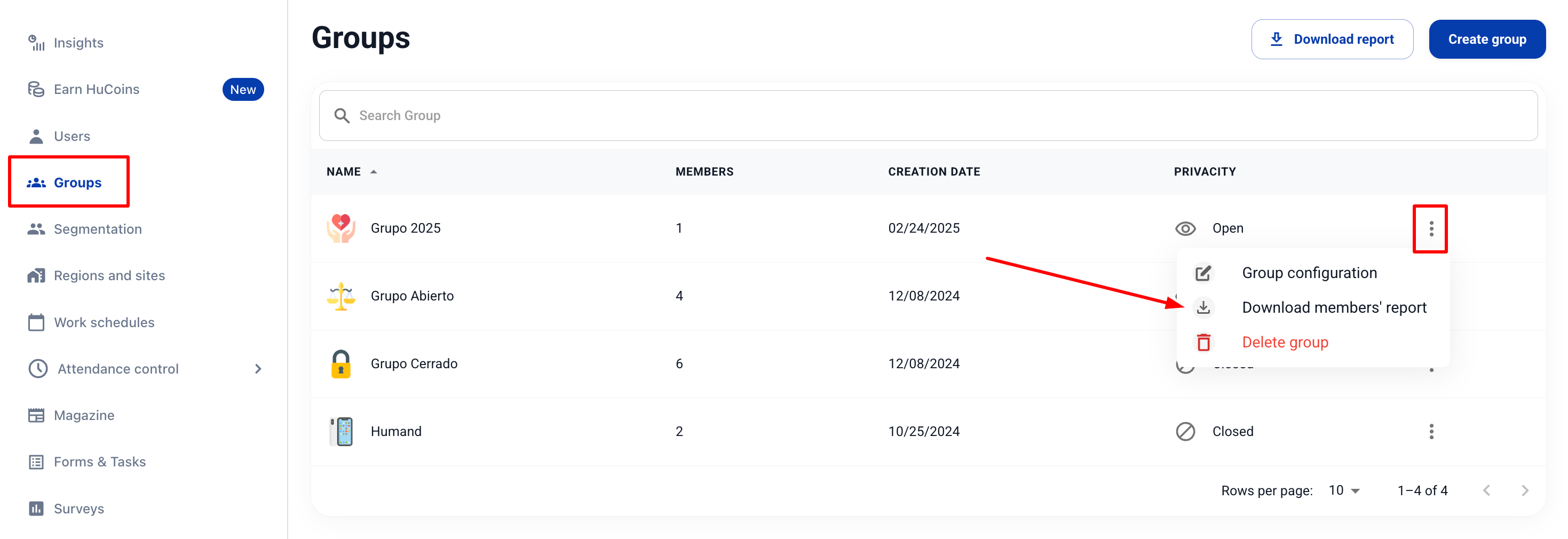Click the Humand group name
The height and width of the screenshot is (539, 1568).
pyautogui.click(x=395, y=432)
